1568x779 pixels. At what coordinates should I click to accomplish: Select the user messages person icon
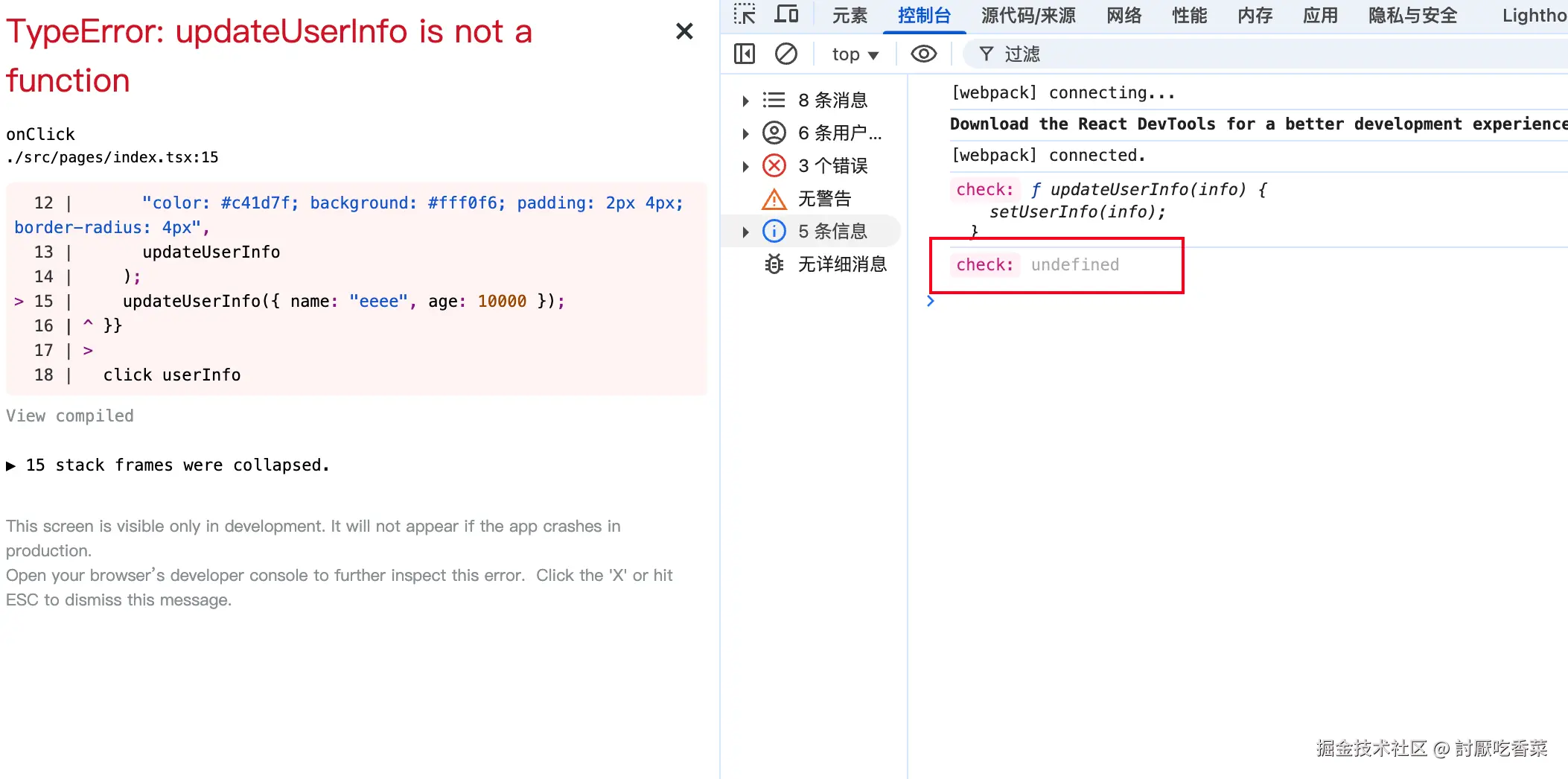[774, 133]
